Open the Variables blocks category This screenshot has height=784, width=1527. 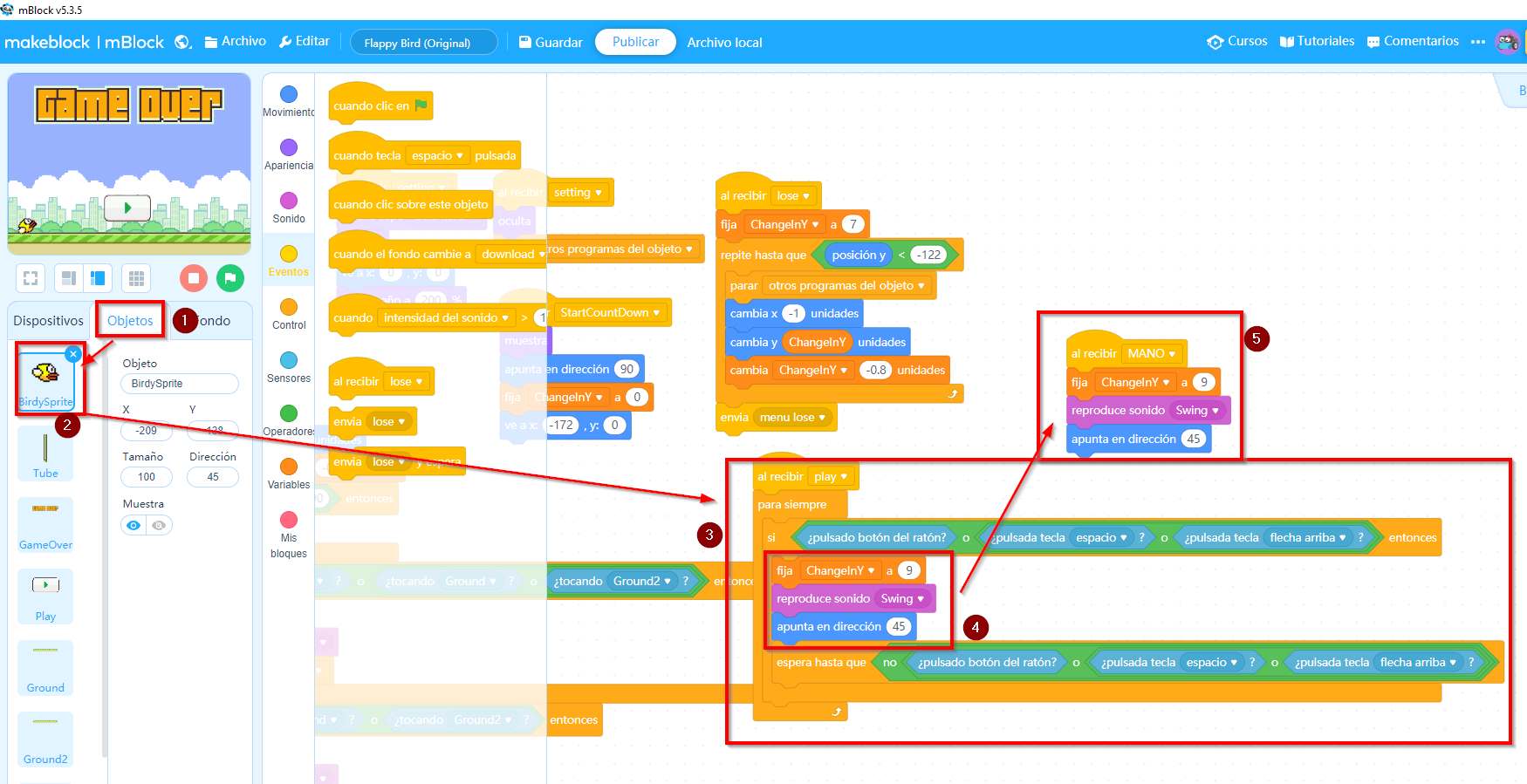tap(289, 474)
